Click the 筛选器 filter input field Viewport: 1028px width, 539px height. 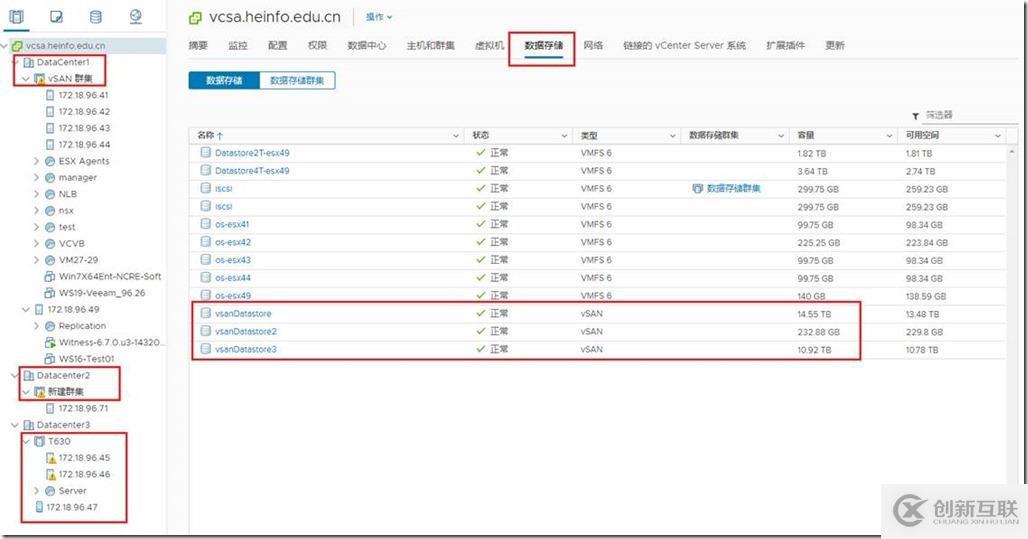[x=971, y=115]
